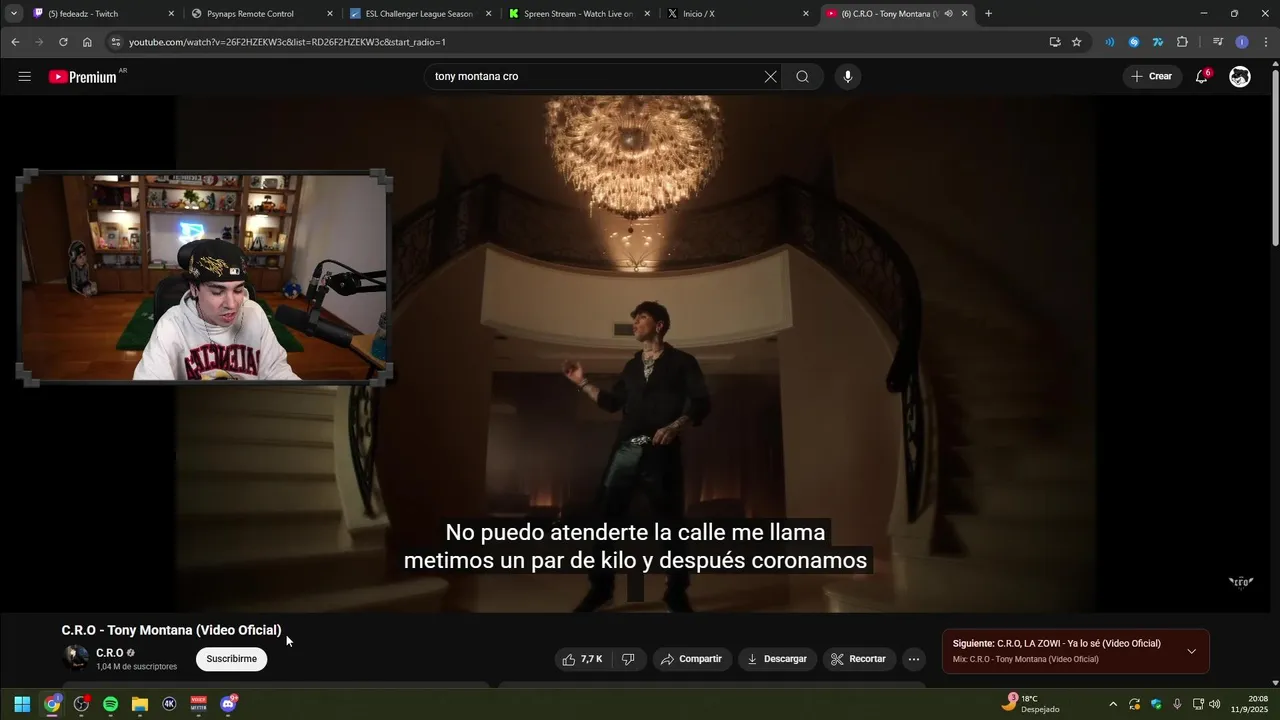Open the YouTube hamburger guide menu
Screen dimensions: 1280x720
[x=25, y=77]
